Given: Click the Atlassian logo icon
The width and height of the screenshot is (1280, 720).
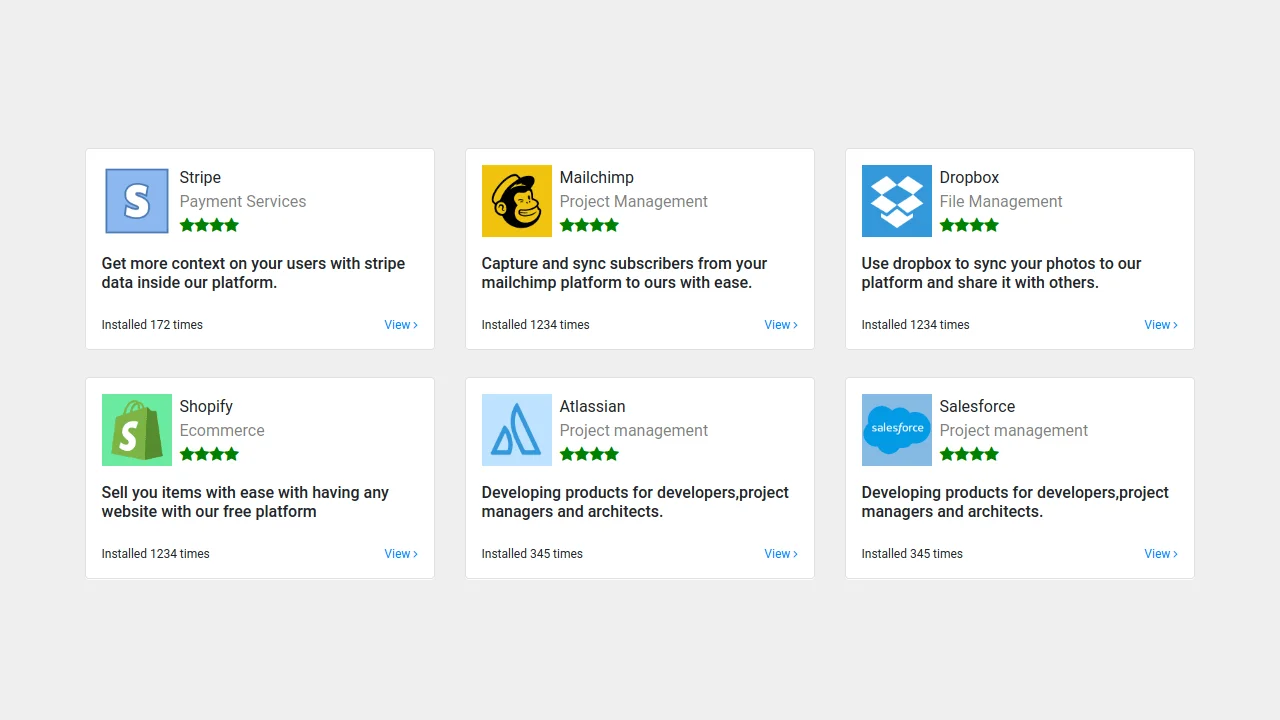Looking at the screenshot, I should point(516,429).
